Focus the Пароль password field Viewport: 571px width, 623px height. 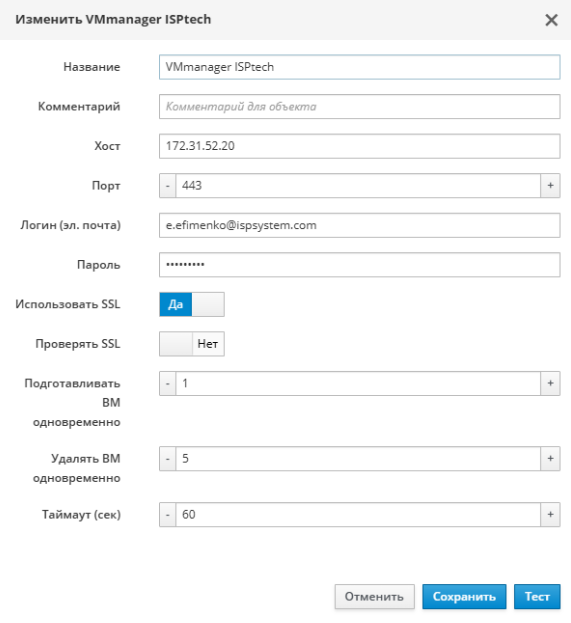(360, 265)
